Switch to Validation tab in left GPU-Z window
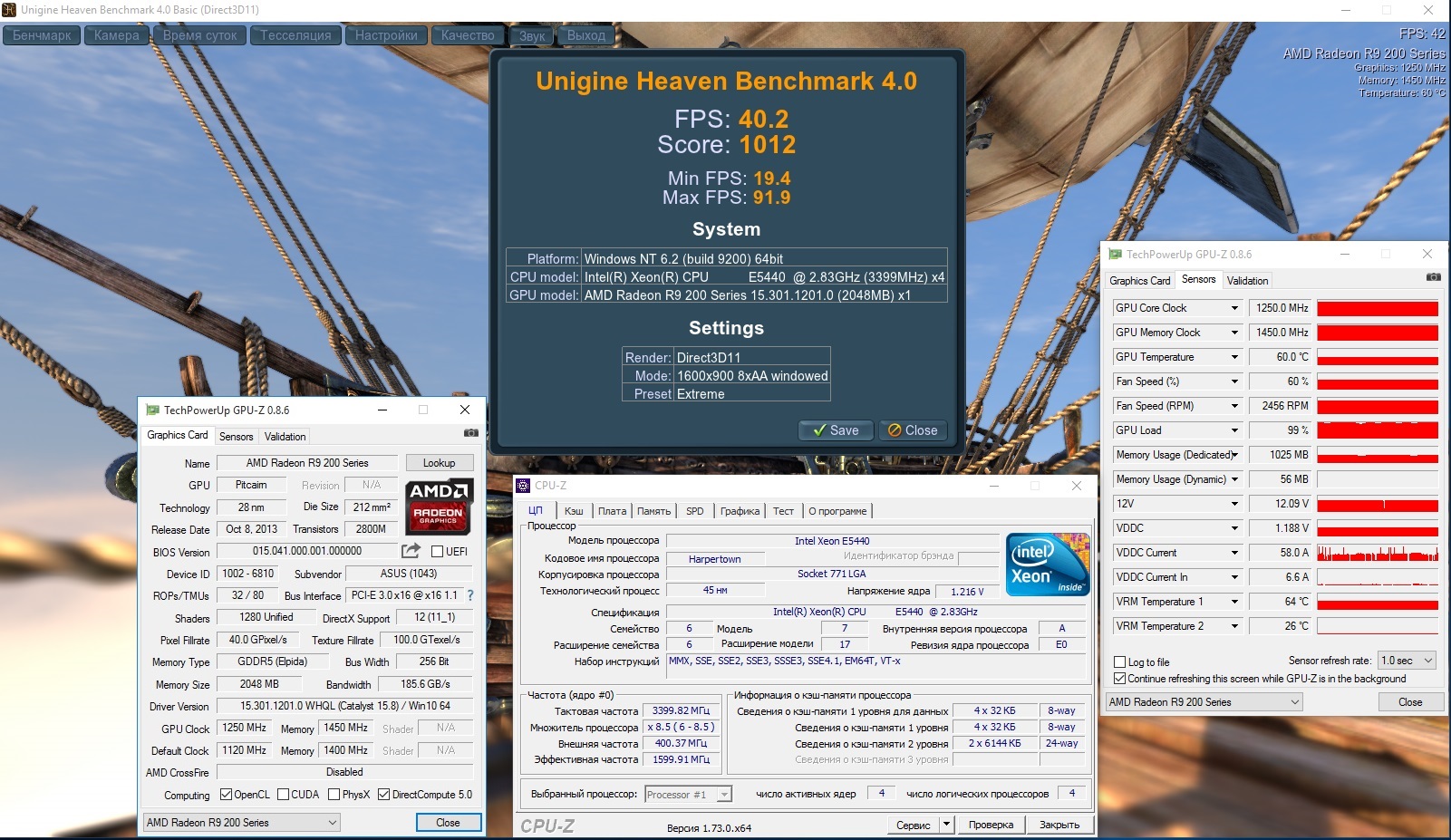 [x=285, y=437]
